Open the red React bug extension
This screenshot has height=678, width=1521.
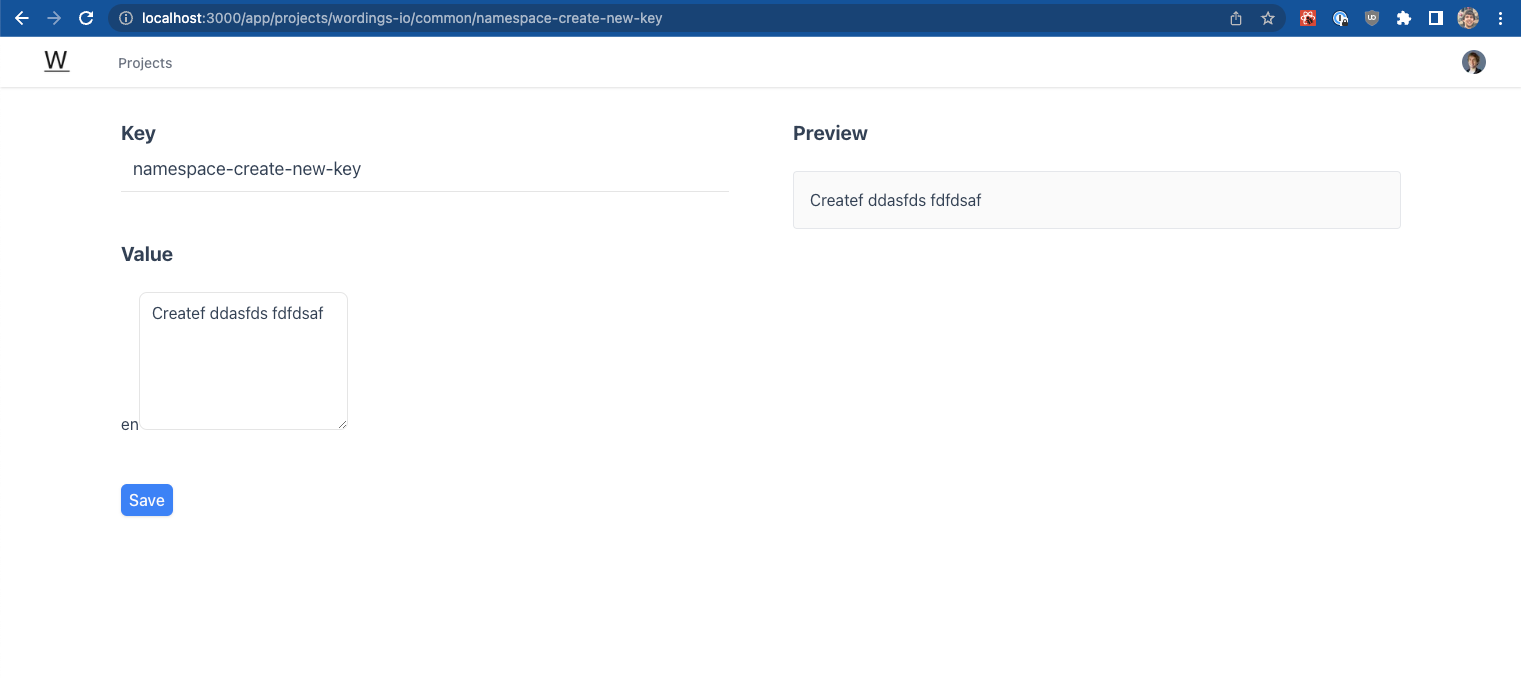[x=1308, y=18]
